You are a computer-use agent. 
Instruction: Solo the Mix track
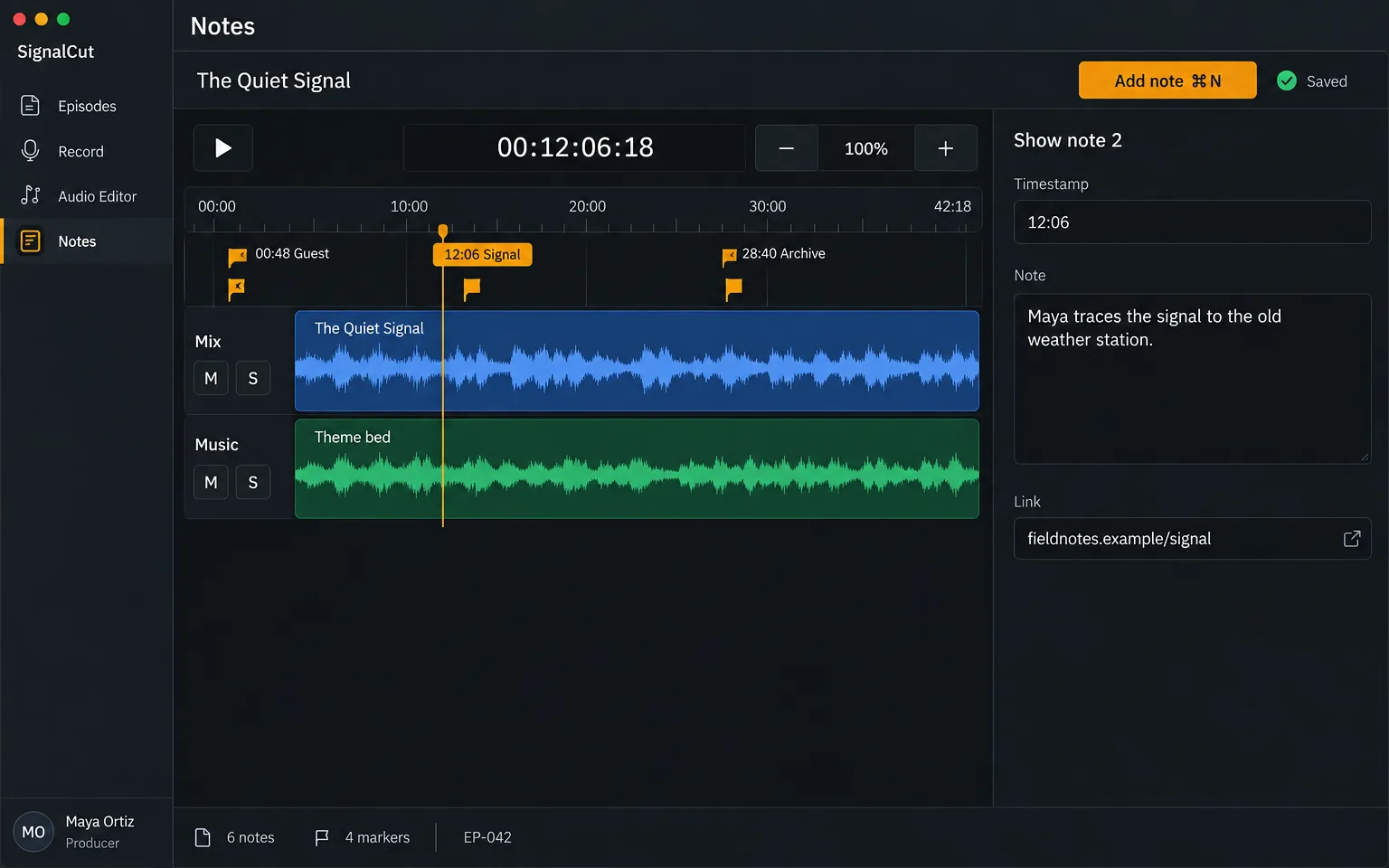pyautogui.click(x=253, y=379)
